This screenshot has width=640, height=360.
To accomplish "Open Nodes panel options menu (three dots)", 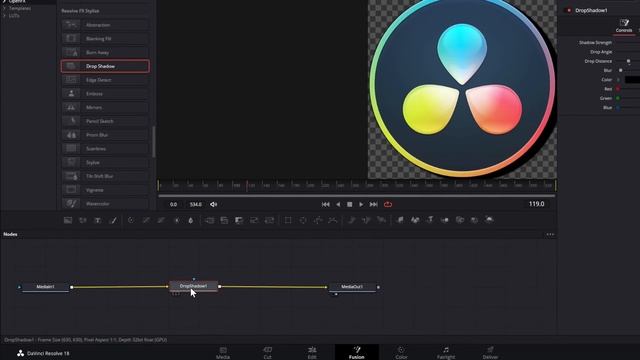I will [550, 234].
